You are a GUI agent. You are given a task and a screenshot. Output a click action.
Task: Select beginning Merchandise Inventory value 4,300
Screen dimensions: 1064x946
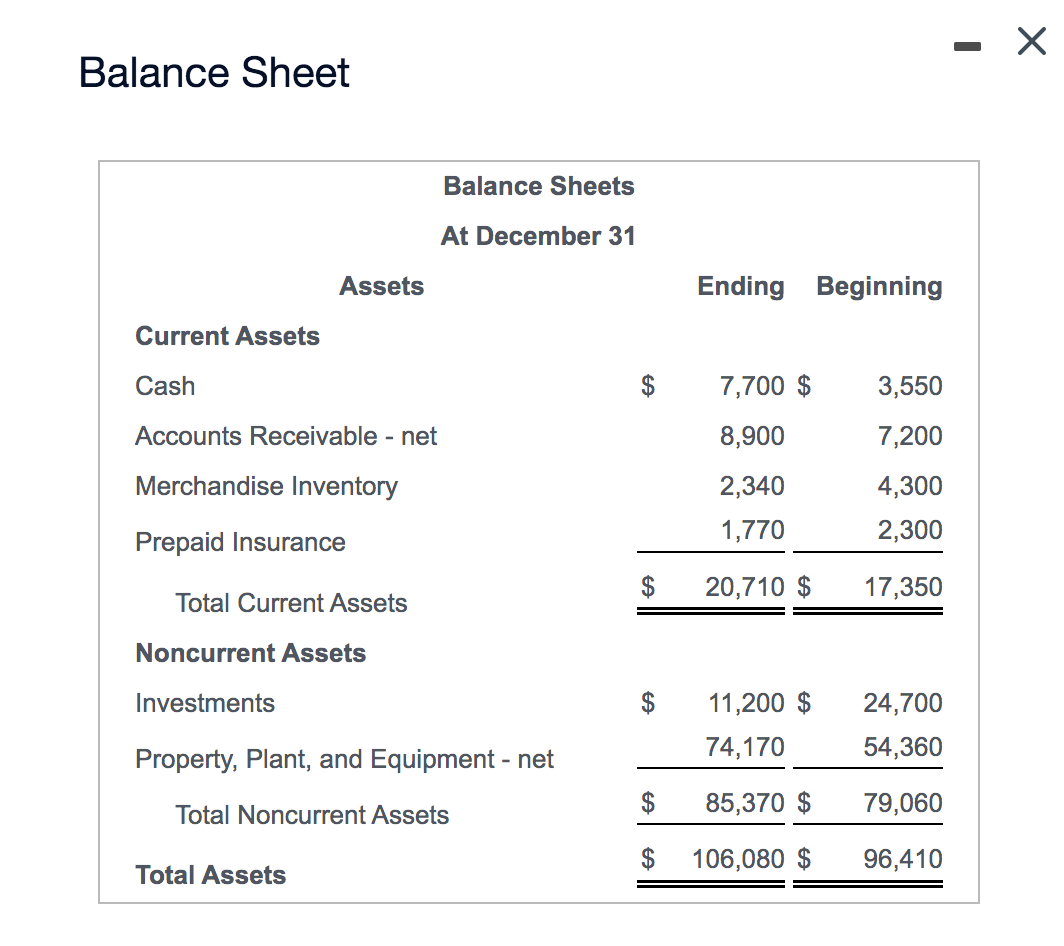tap(910, 486)
